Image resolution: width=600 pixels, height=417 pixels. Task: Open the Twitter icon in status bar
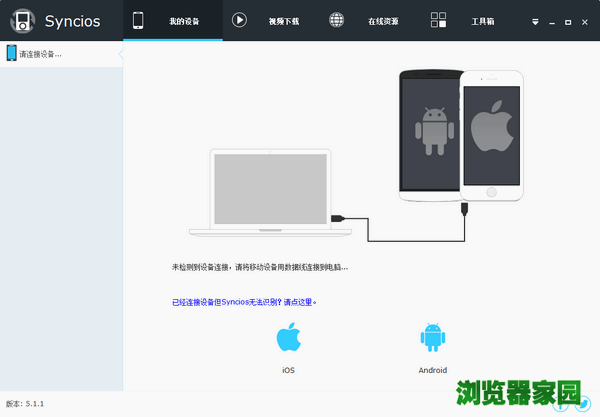(583, 404)
